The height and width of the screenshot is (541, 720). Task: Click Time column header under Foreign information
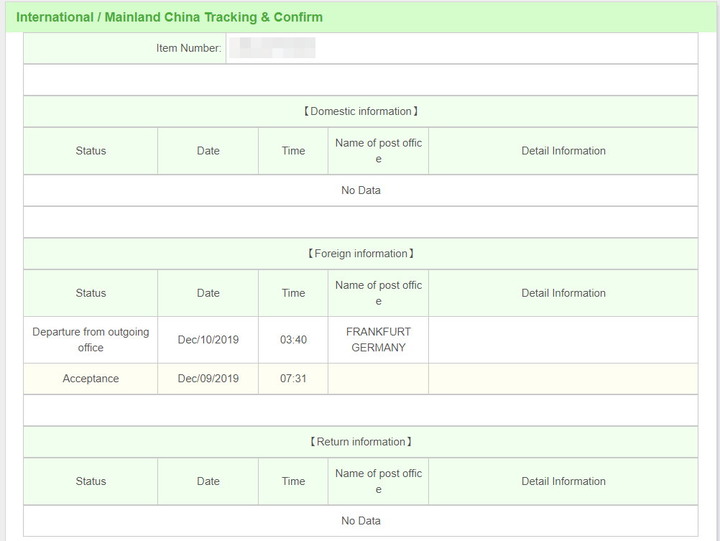click(x=293, y=293)
